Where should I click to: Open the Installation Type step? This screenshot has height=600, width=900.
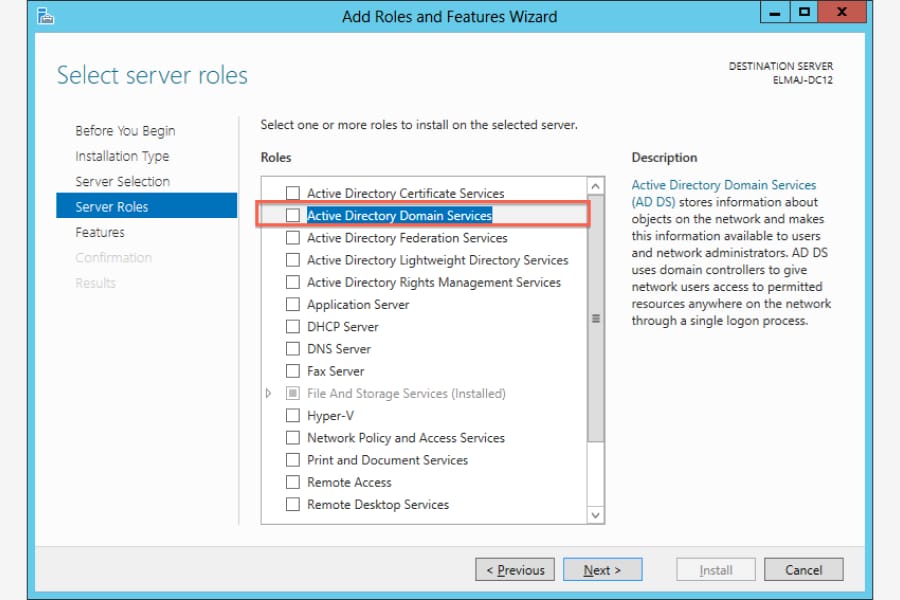(122, 156)
